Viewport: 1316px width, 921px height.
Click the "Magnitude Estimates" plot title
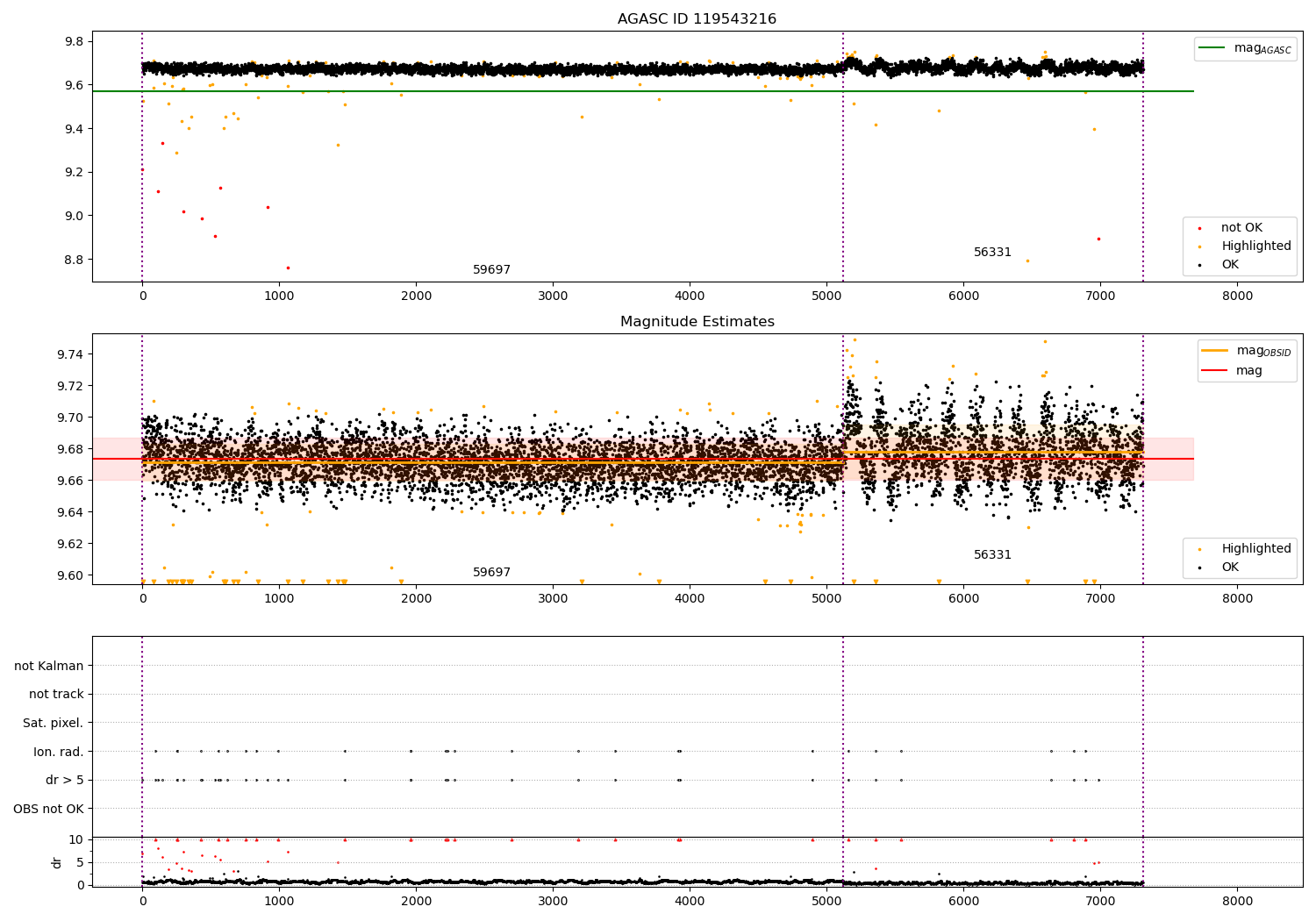[697, 322]
